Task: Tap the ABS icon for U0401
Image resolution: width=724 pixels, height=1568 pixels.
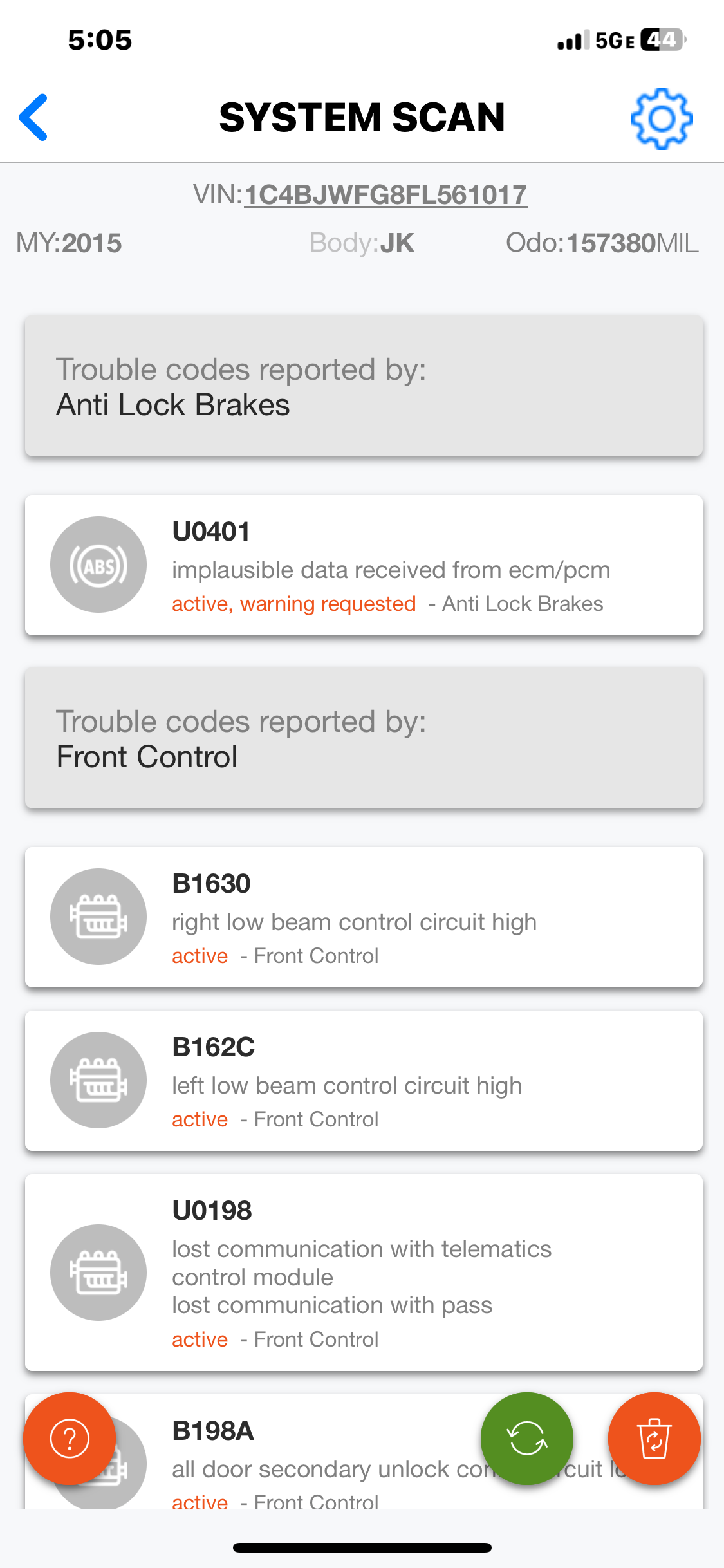Action: click(98, 565)
